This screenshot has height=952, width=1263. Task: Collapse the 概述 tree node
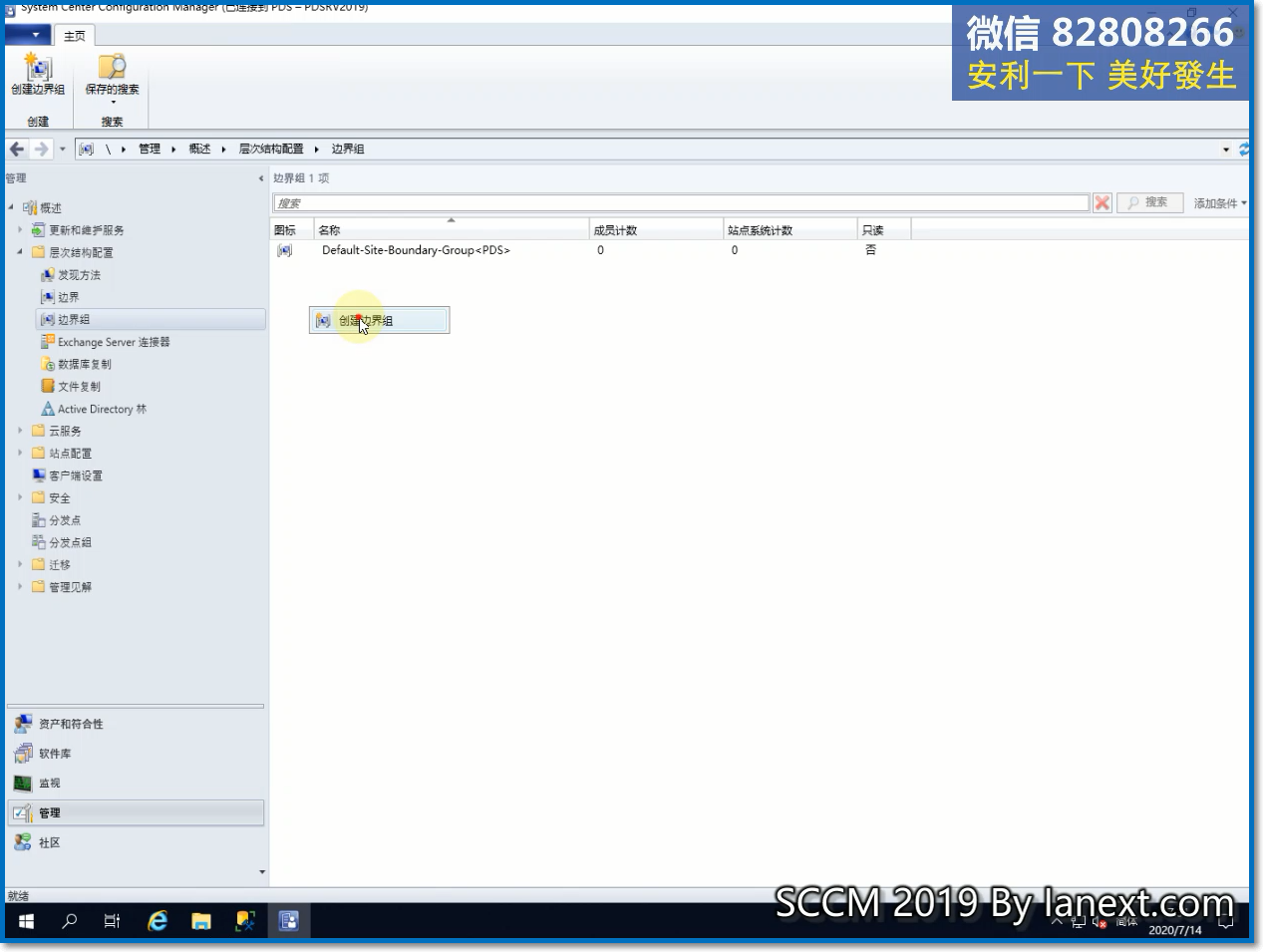11,207
